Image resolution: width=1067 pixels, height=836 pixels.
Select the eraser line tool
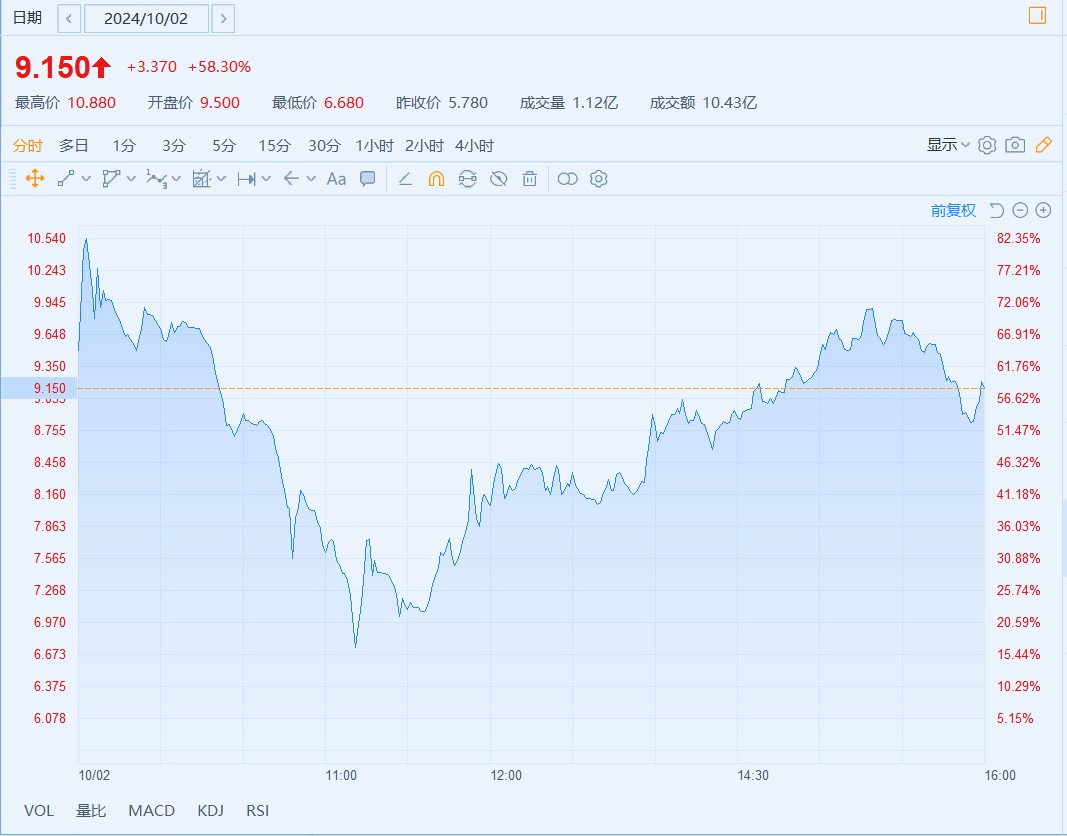(405, 179)
